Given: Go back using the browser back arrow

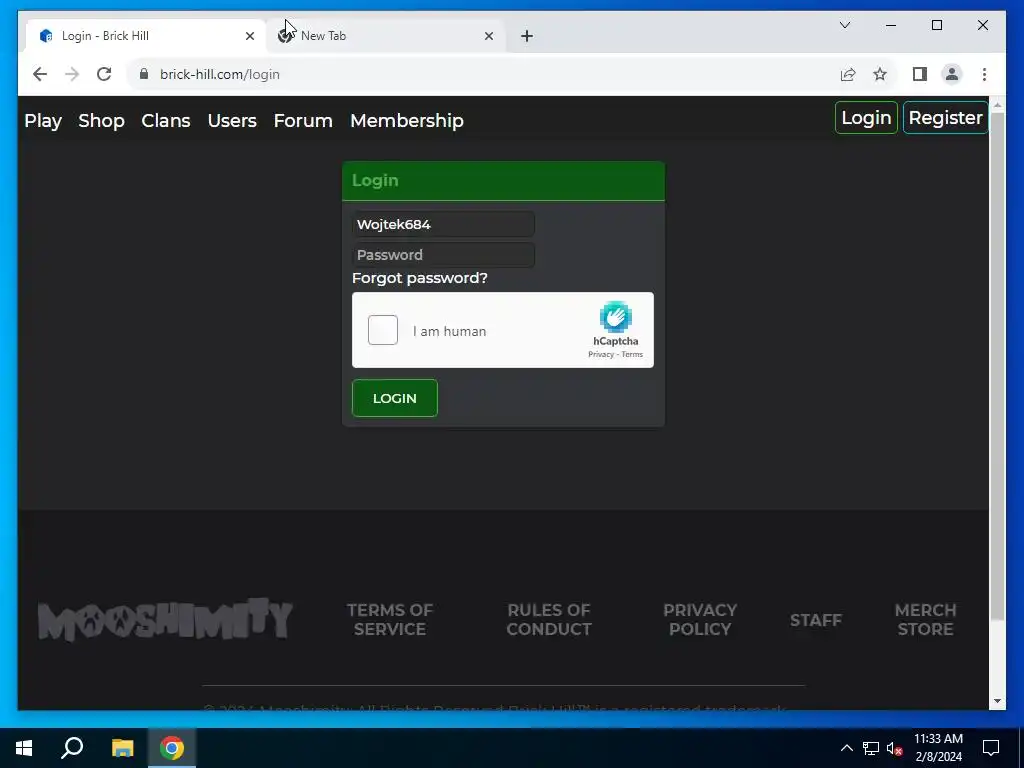Looking at the screenshot, I should click(x=40, y=74).
